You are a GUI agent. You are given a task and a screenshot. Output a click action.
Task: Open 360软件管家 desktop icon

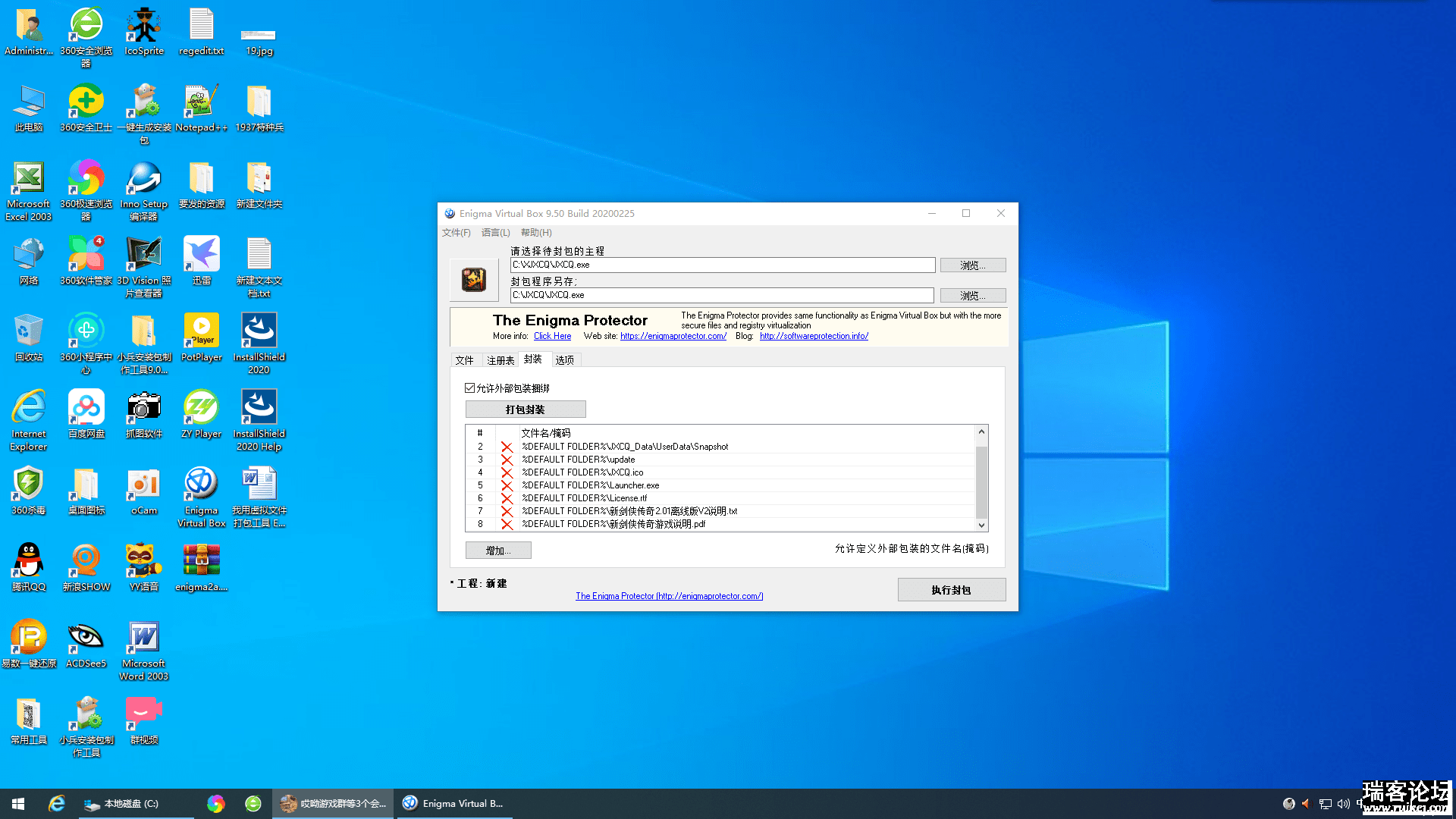pyautogui.click(x=86, y=262)
